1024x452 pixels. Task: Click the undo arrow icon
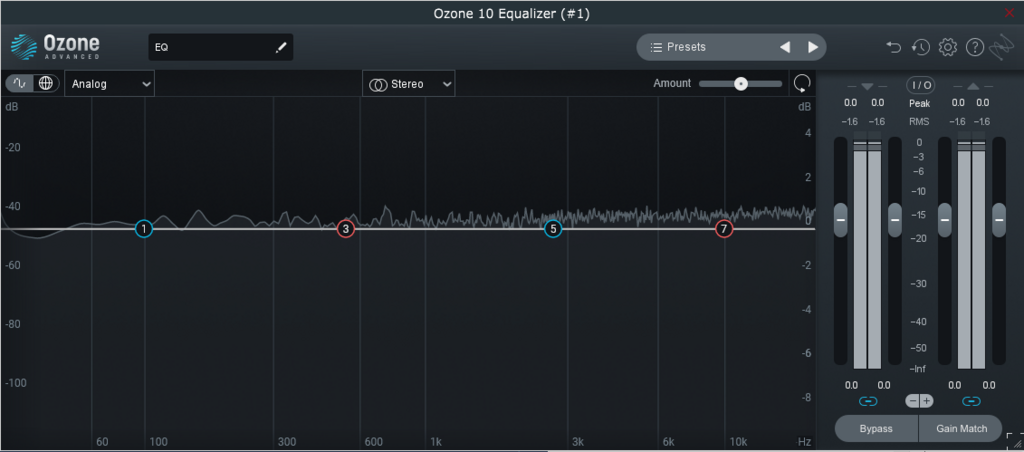pos(893,47)
